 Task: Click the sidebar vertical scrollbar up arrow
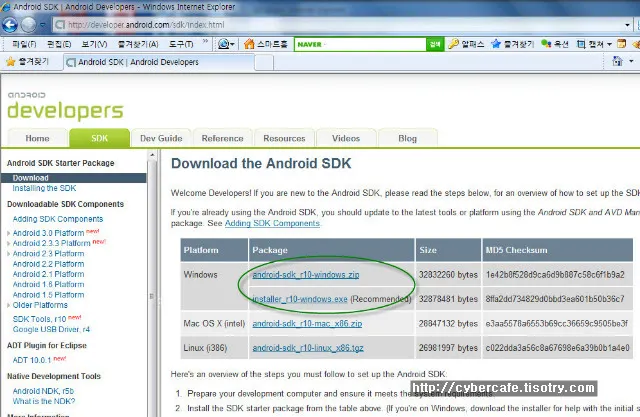click(x=152, y=155)
